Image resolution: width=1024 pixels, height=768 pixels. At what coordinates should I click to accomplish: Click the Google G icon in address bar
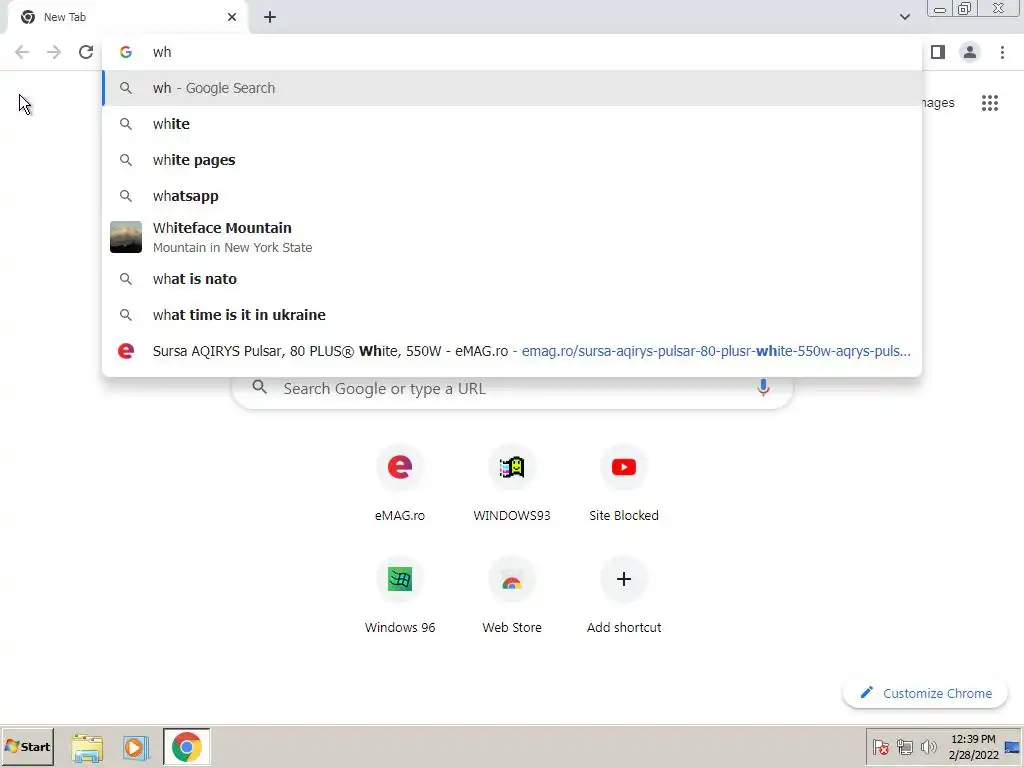(x=125, y=52)
